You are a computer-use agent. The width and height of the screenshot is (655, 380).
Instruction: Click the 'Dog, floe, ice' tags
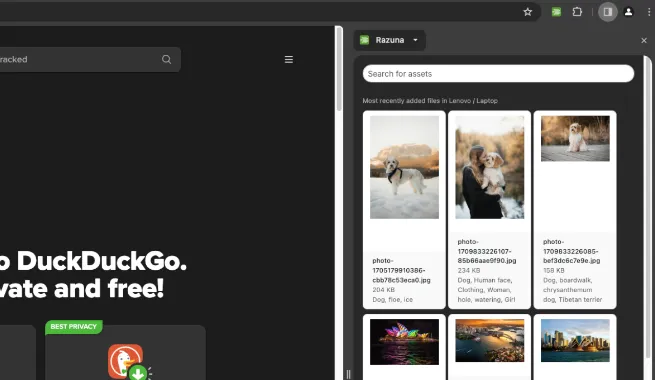click(x=392, y=300)
